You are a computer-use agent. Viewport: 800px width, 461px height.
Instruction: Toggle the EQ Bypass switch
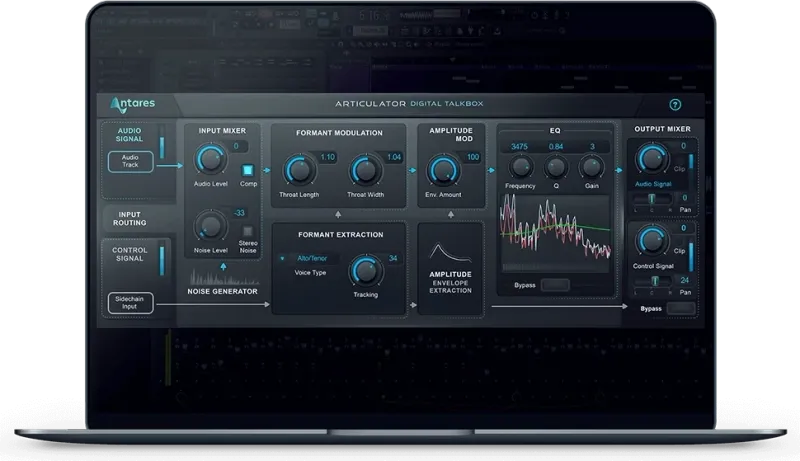555,285
